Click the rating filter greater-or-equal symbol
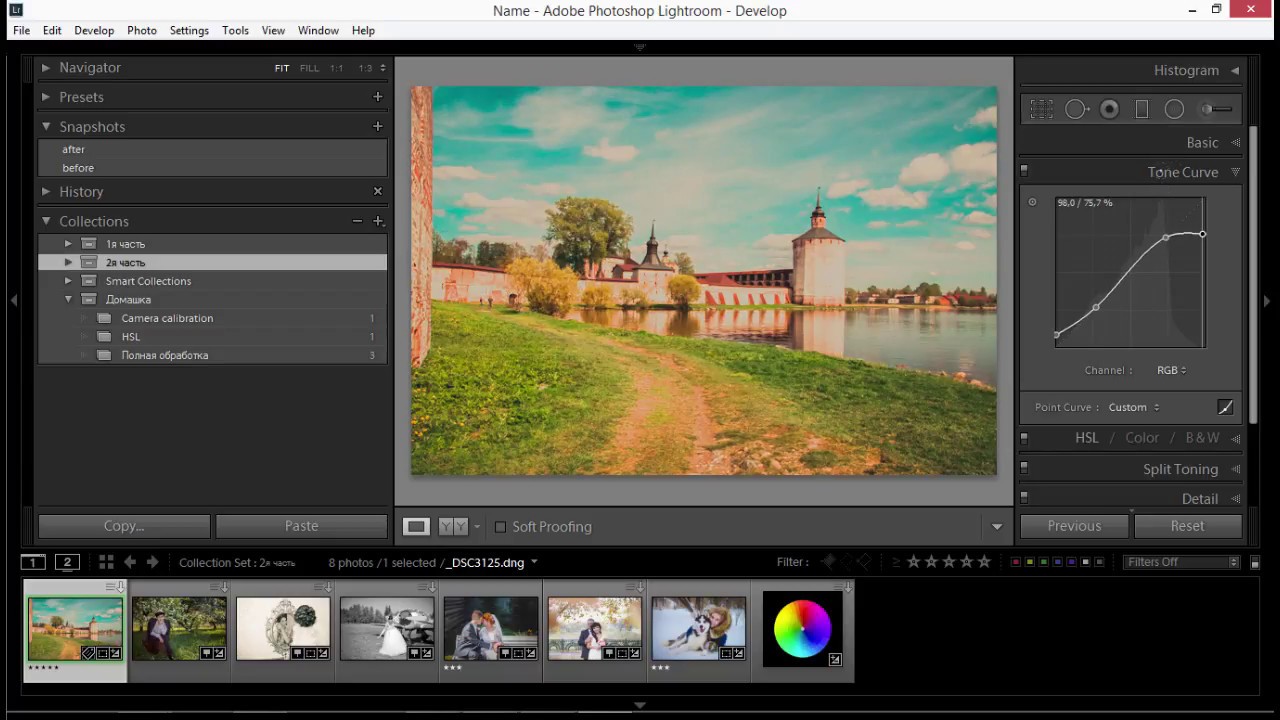The height and width of the screenshot is (720, 1280). pyautogui.click(x=896, y=562)
